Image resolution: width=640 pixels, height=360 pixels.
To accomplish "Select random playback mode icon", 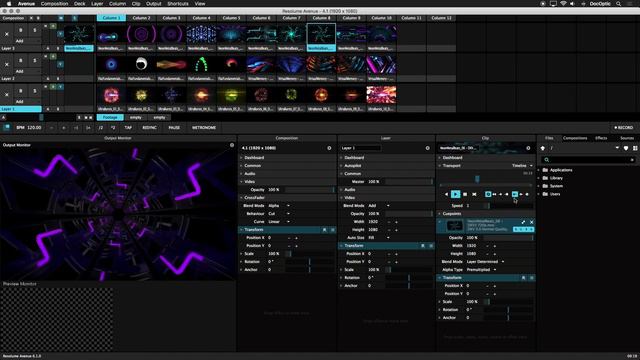I will pyautogui.click(x=474, y=194).
